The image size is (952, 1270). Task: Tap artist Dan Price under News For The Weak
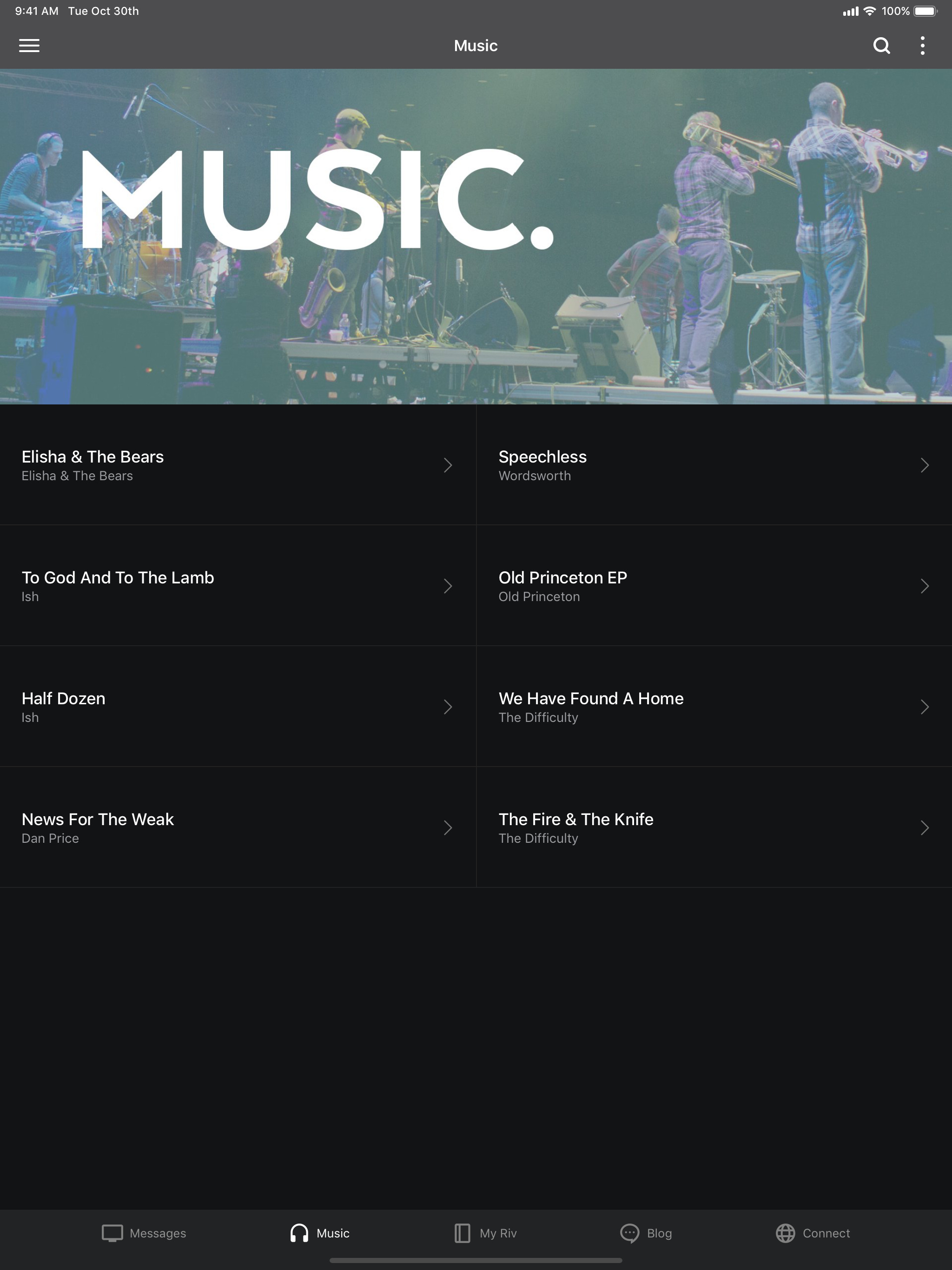[x=50, y=838]
